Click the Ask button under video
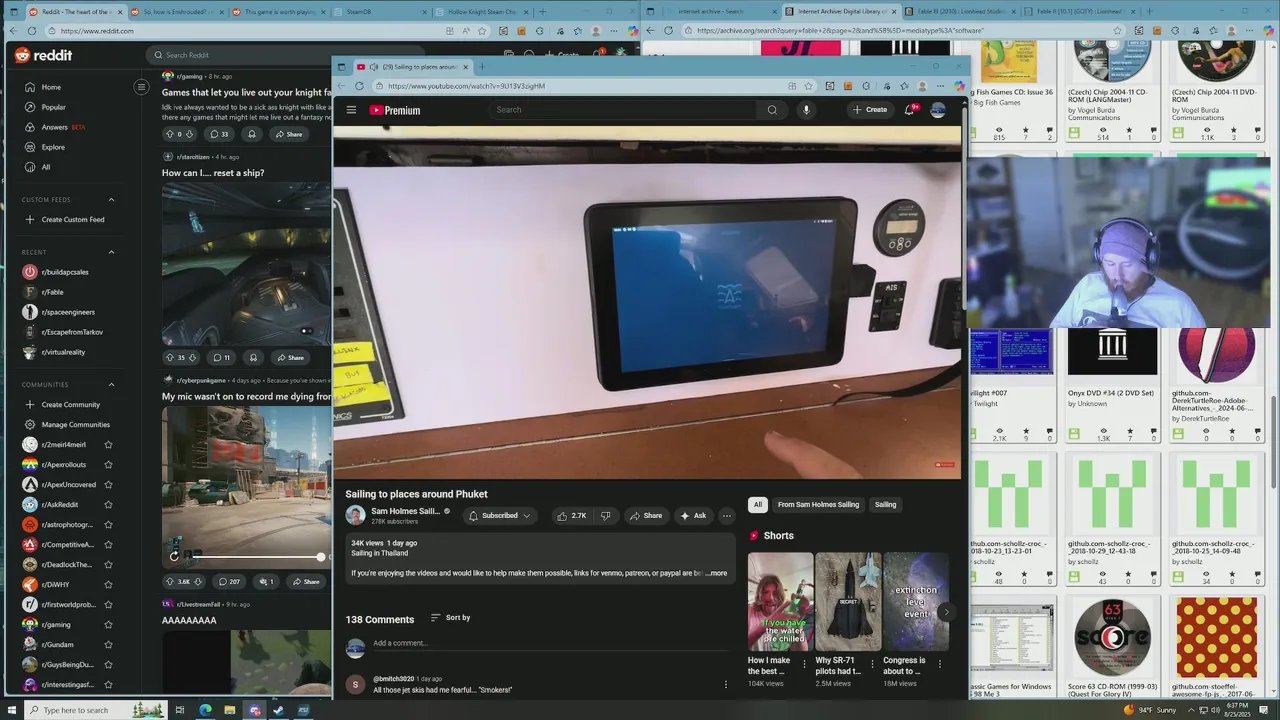 click(693, 516)
